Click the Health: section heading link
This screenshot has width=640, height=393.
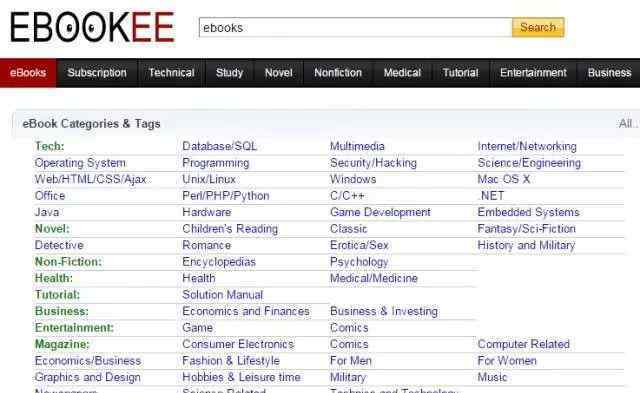[x=54, y=278]
